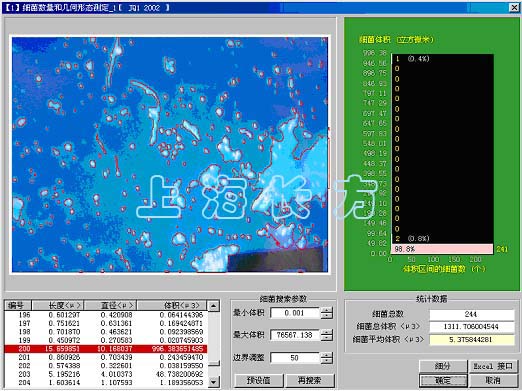Click the 边界调整 value field
Viewport: 522px width, 391px height.
point(295,358)
